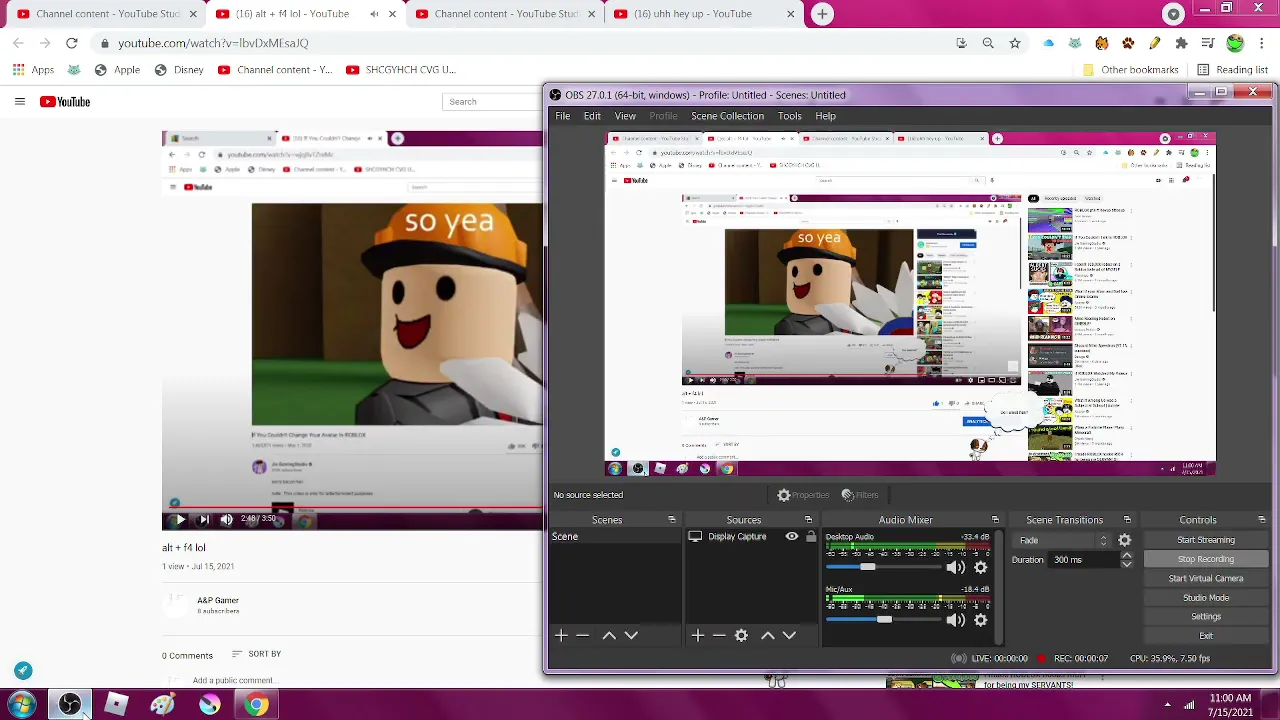Open the YouTube hamburger guide menu
This screenshot has width=1280, height=720.
pyautogui.click(x=19, y=101)
